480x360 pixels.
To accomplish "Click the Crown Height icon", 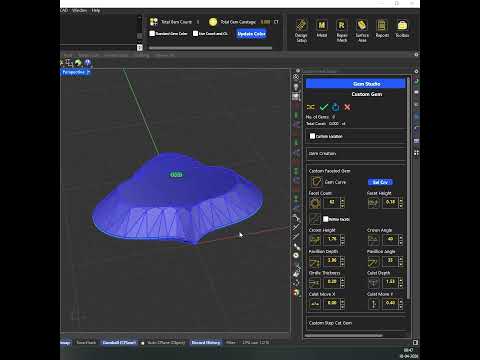I will pos(315,239).
